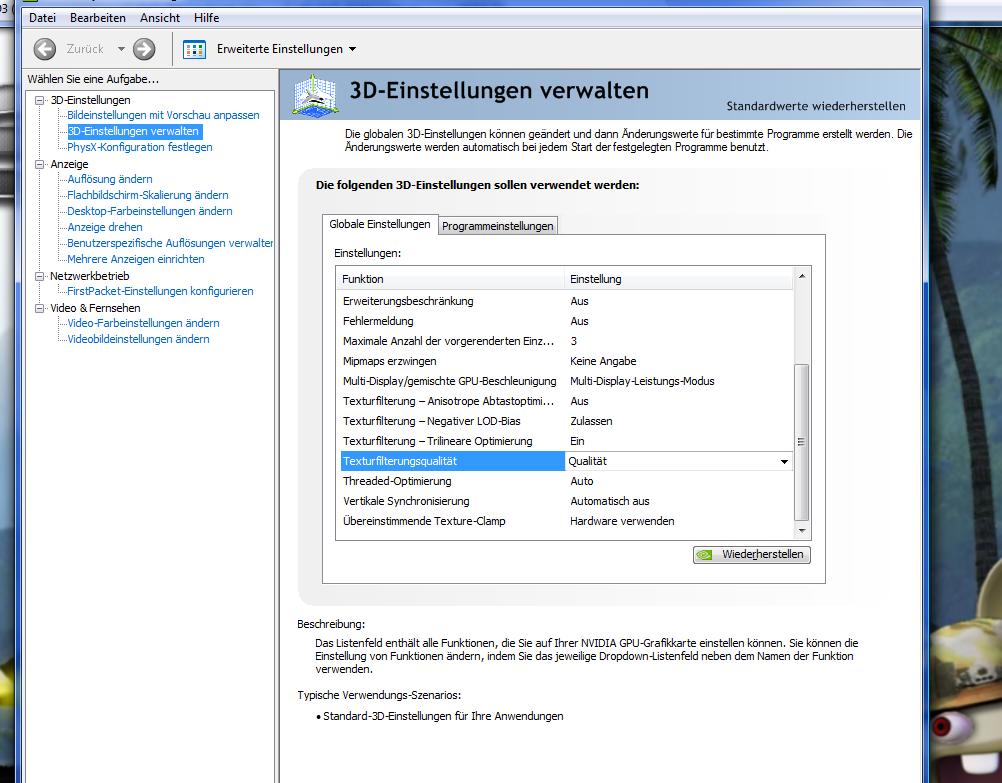1002x783 pixels.
Task: Click the settings list scroll up arrow
Action: point(801,276)
